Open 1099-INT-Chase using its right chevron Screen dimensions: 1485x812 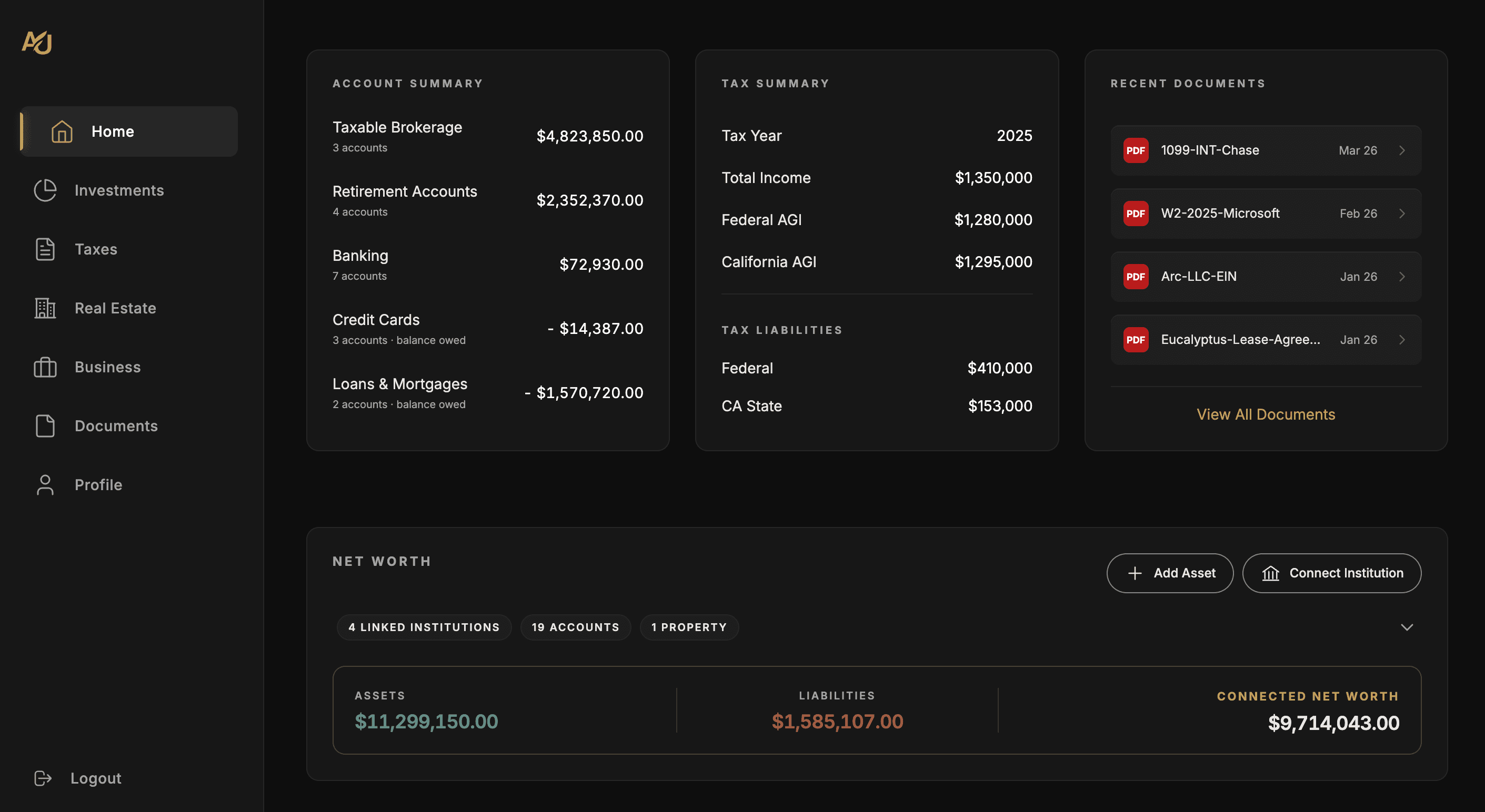coord(1402,150)
